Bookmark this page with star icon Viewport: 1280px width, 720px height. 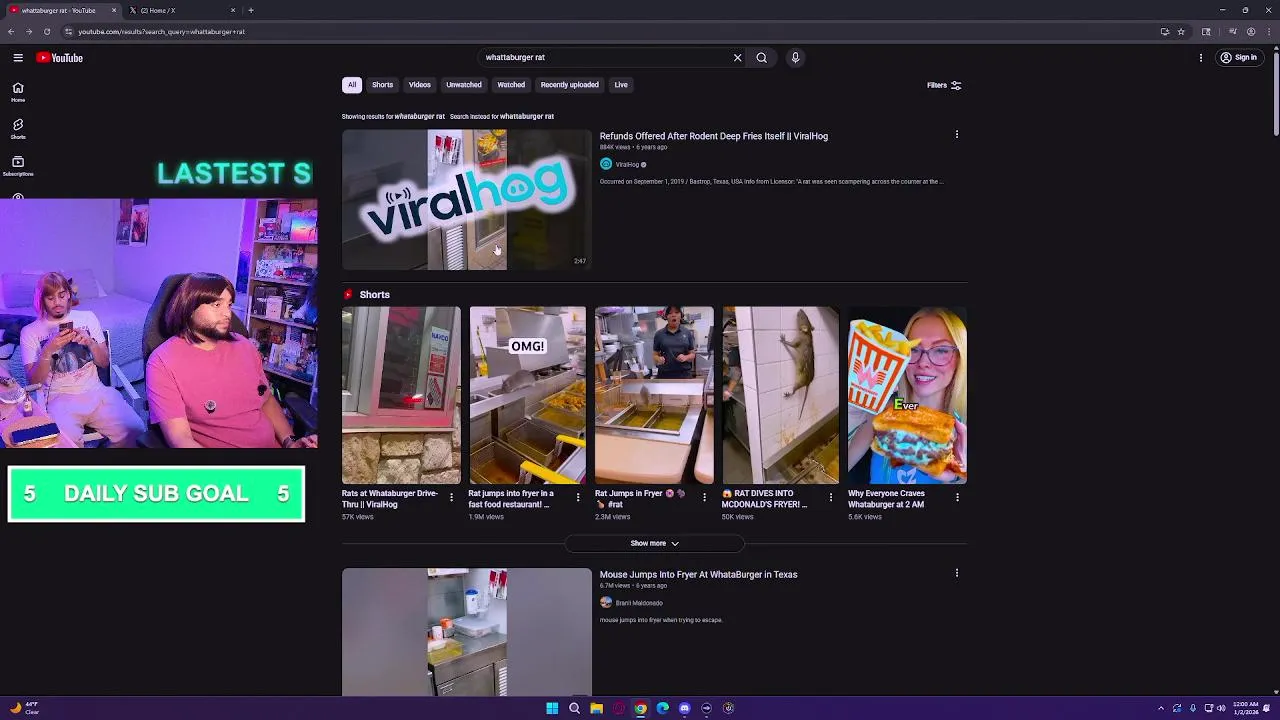pos(1181,31)
